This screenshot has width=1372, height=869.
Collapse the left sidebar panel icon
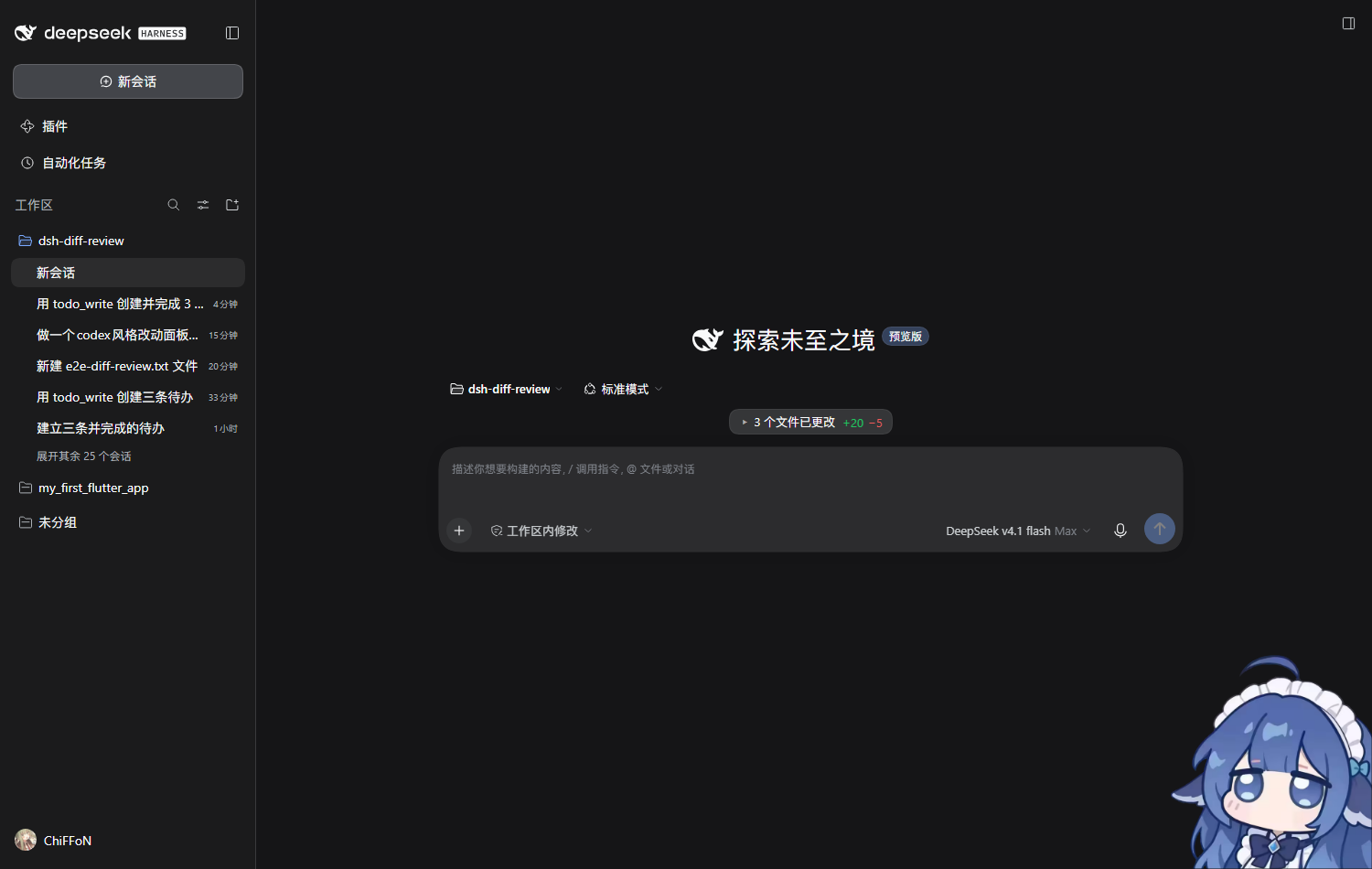point(232,33)
